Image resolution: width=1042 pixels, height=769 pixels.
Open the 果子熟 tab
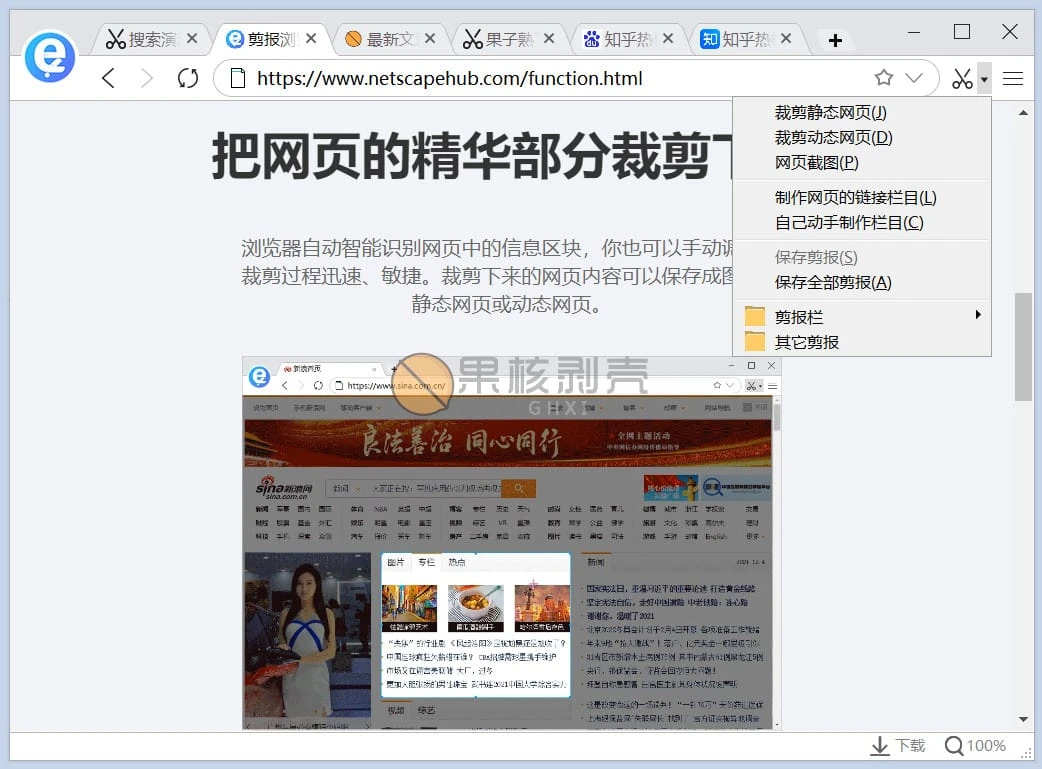click(509, 39)
